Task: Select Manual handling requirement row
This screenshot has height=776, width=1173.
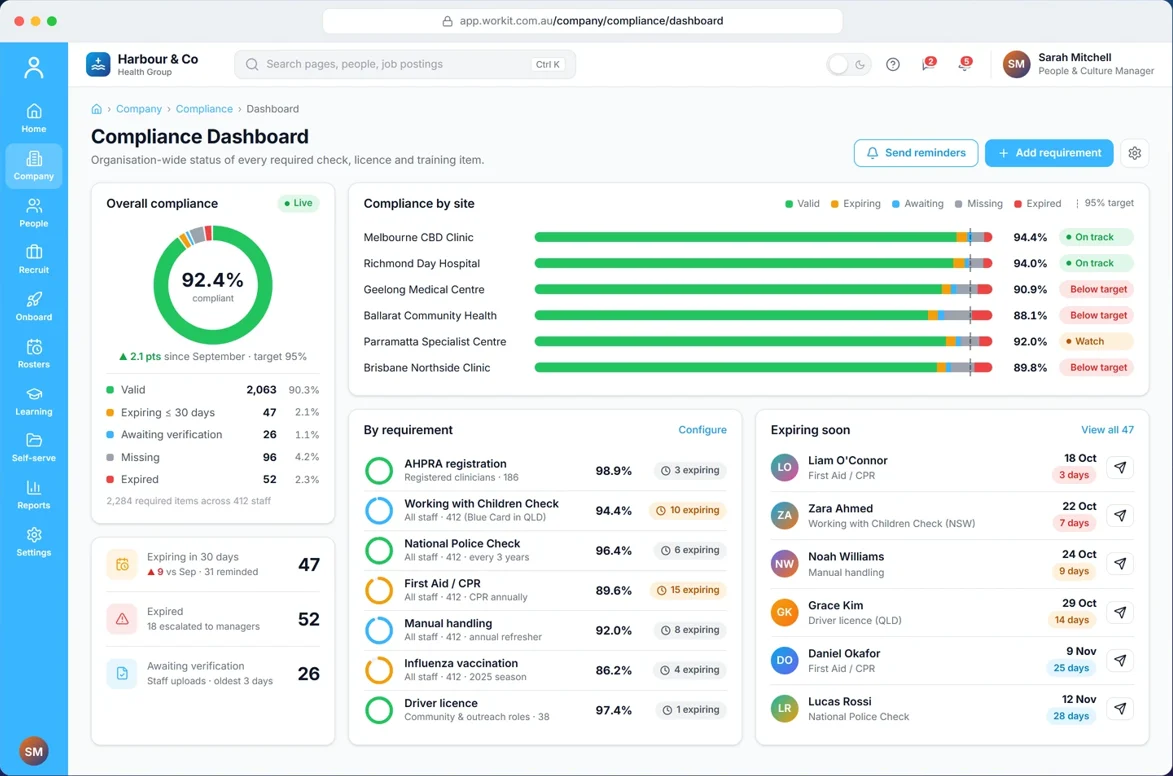Action: coord(545,630)
